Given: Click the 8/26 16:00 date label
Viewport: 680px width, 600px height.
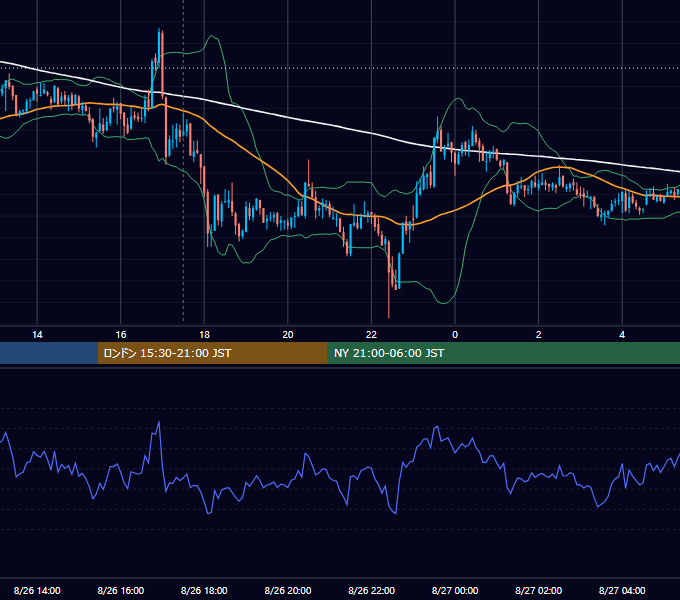Looking at the screenshot, I should pos(121,590).
